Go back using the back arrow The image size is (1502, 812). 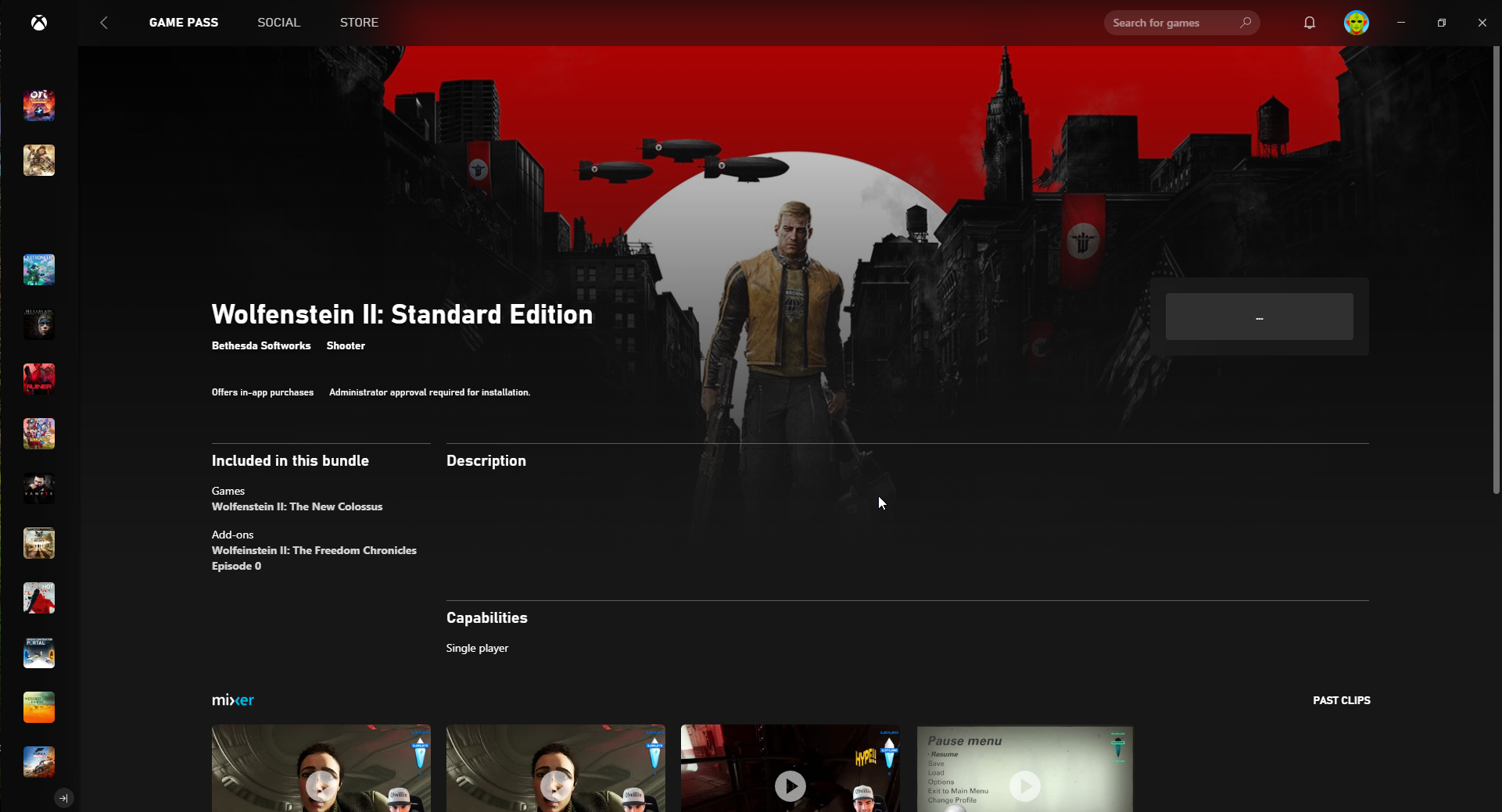click(104, 23)
